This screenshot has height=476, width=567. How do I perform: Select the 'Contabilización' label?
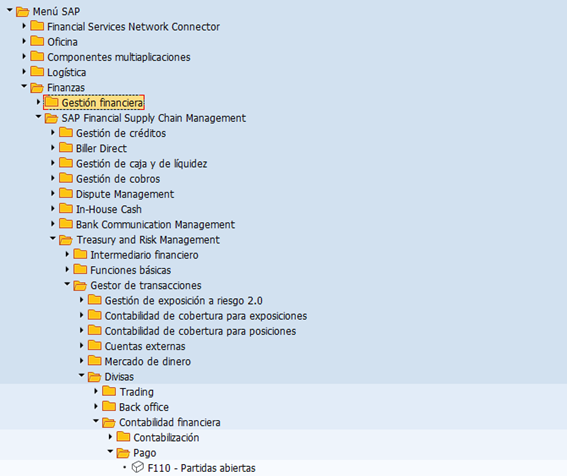point(166,438)
